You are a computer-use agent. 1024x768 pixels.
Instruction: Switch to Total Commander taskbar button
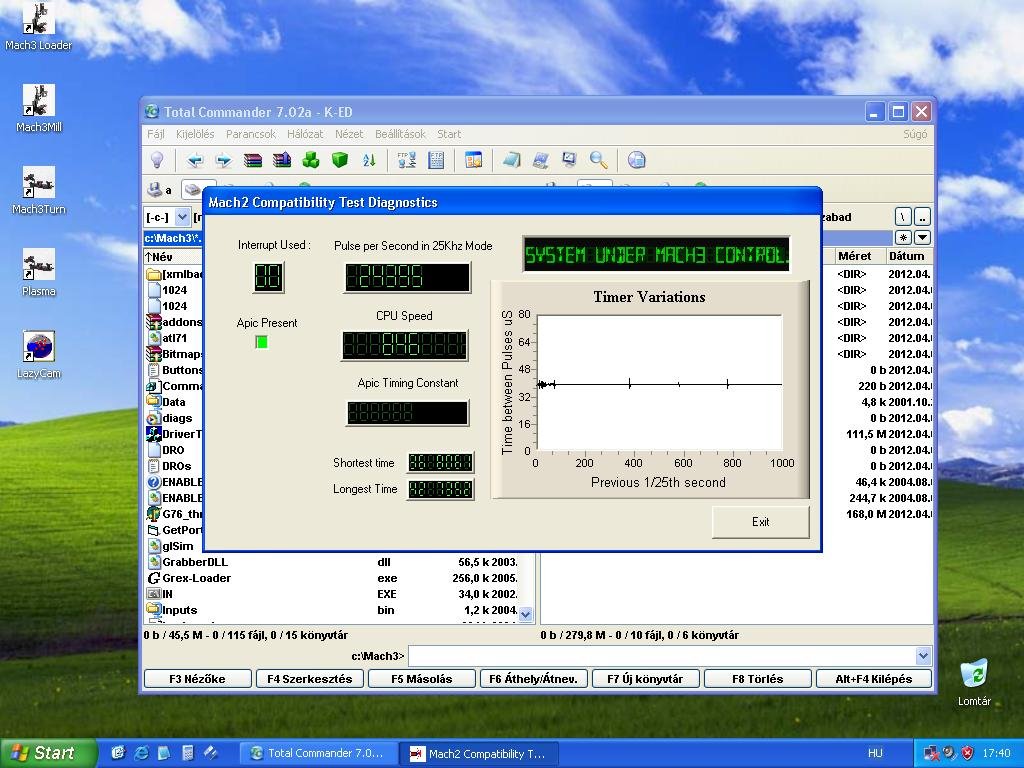coord(318,753)
